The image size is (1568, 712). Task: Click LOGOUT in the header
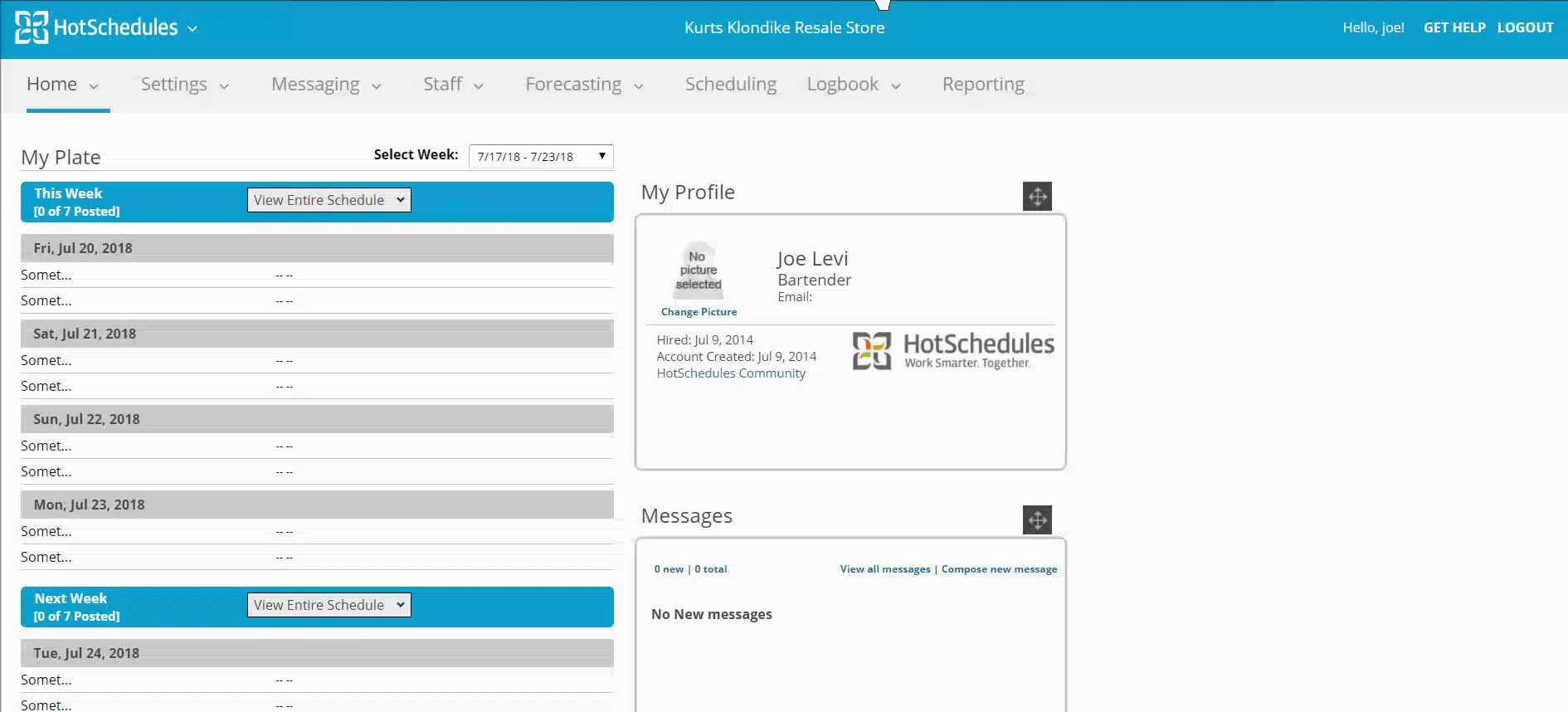[x=1525, y=27]
